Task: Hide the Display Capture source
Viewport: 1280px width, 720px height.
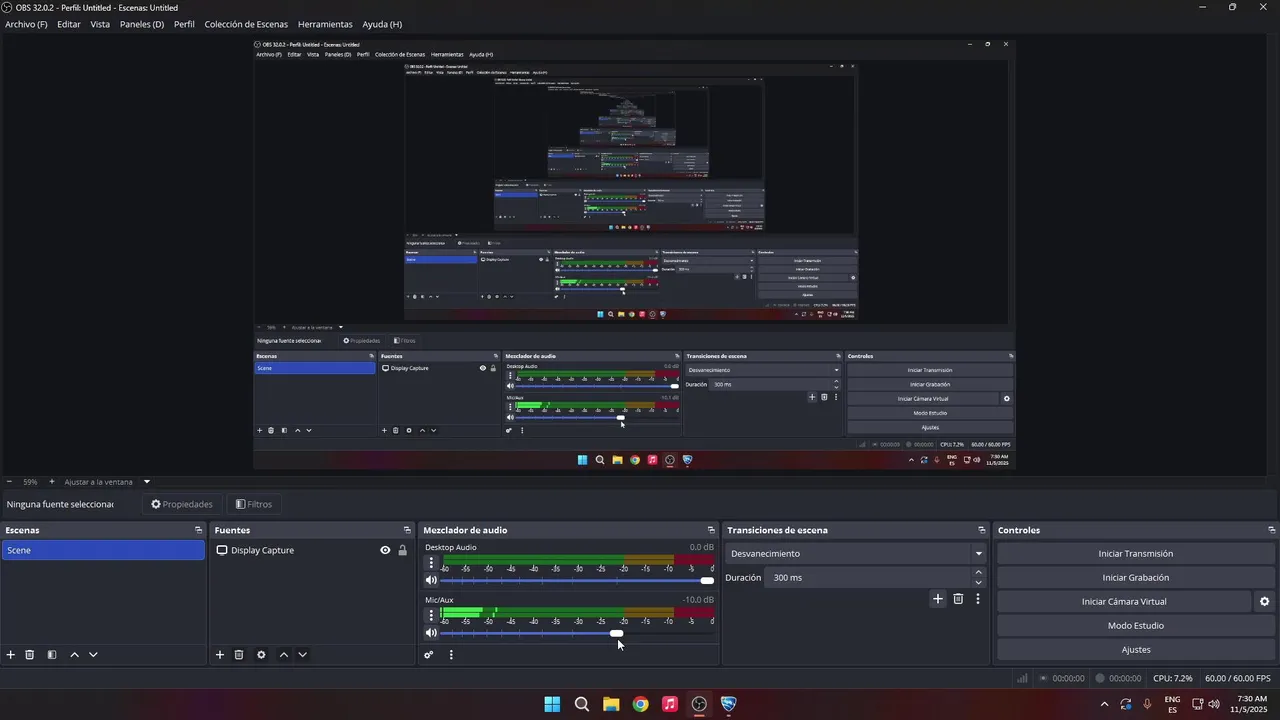Action: point(385,550)
